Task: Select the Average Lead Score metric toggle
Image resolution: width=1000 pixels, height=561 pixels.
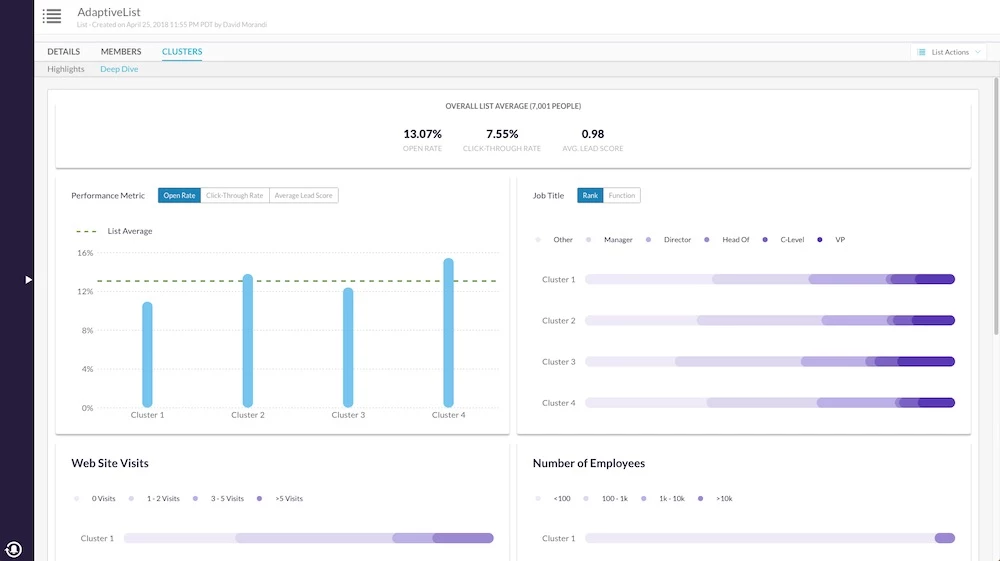Action: click(x=304, y=195)
